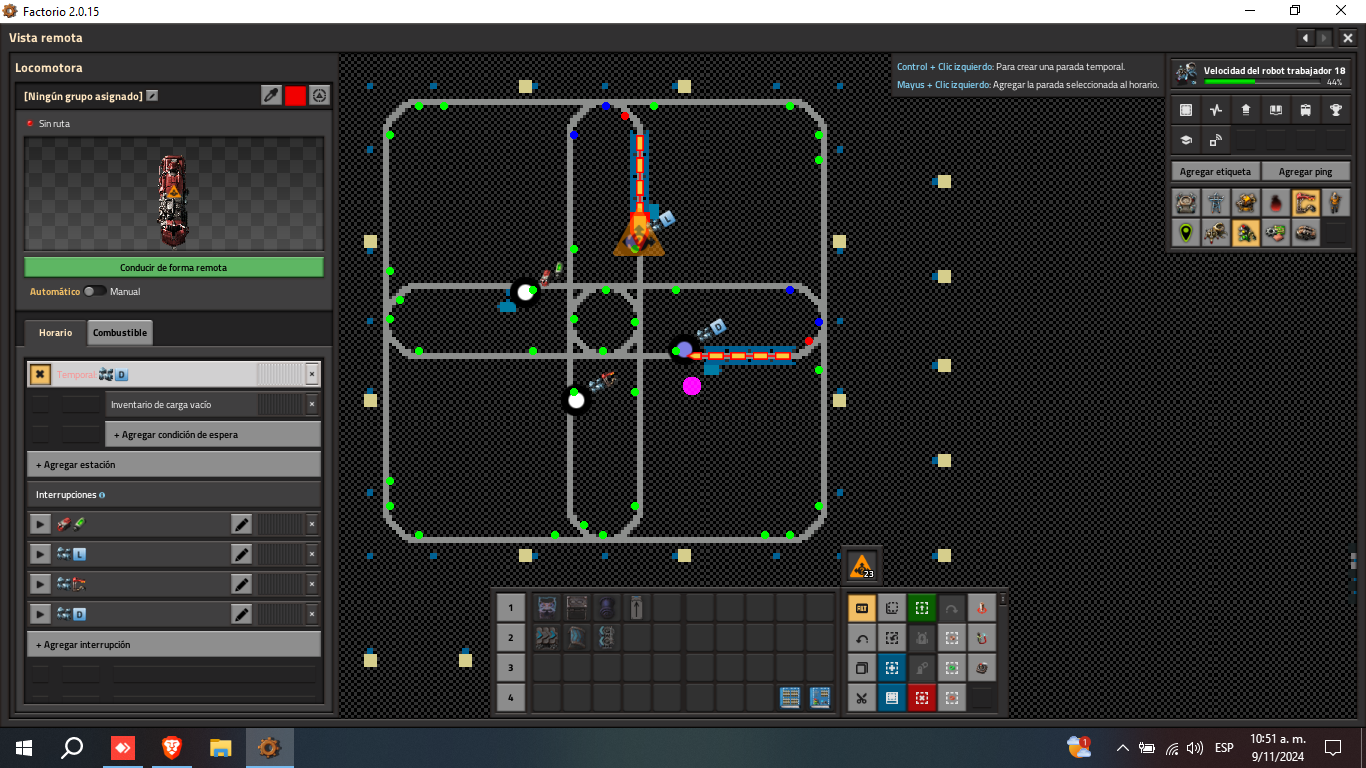The width and height of the screenshot is (1366, 768).
Task: Click 'Conducir de forma remota' button
Action: pos(174,267)
